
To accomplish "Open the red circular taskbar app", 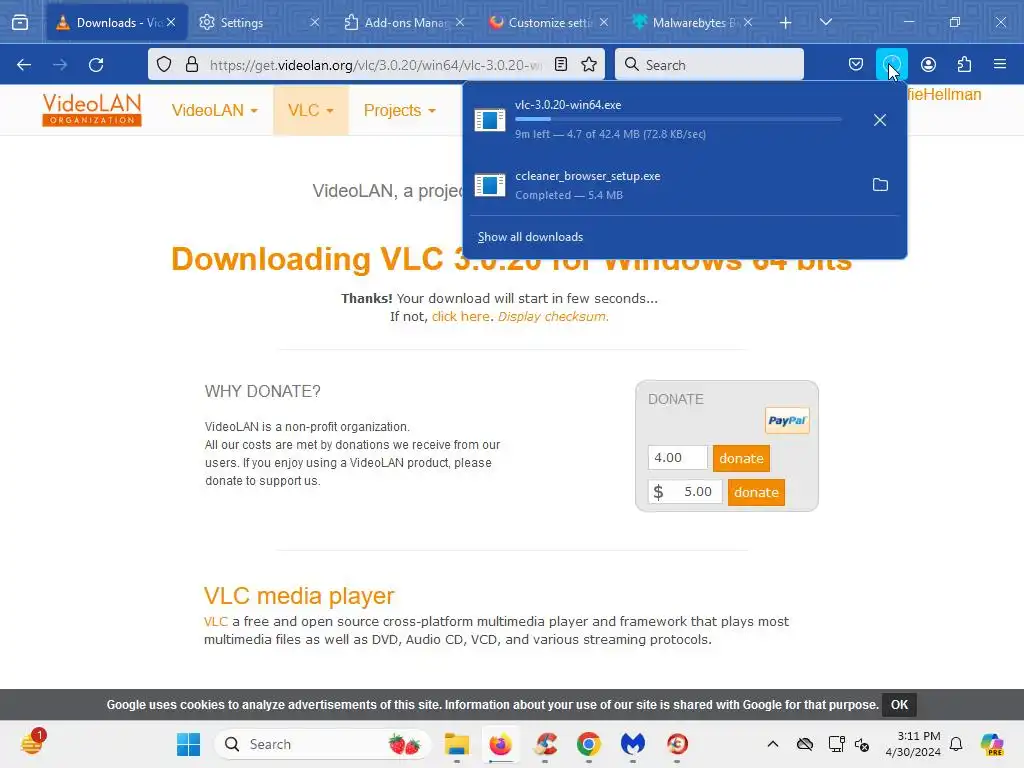I will pos(677,744).
